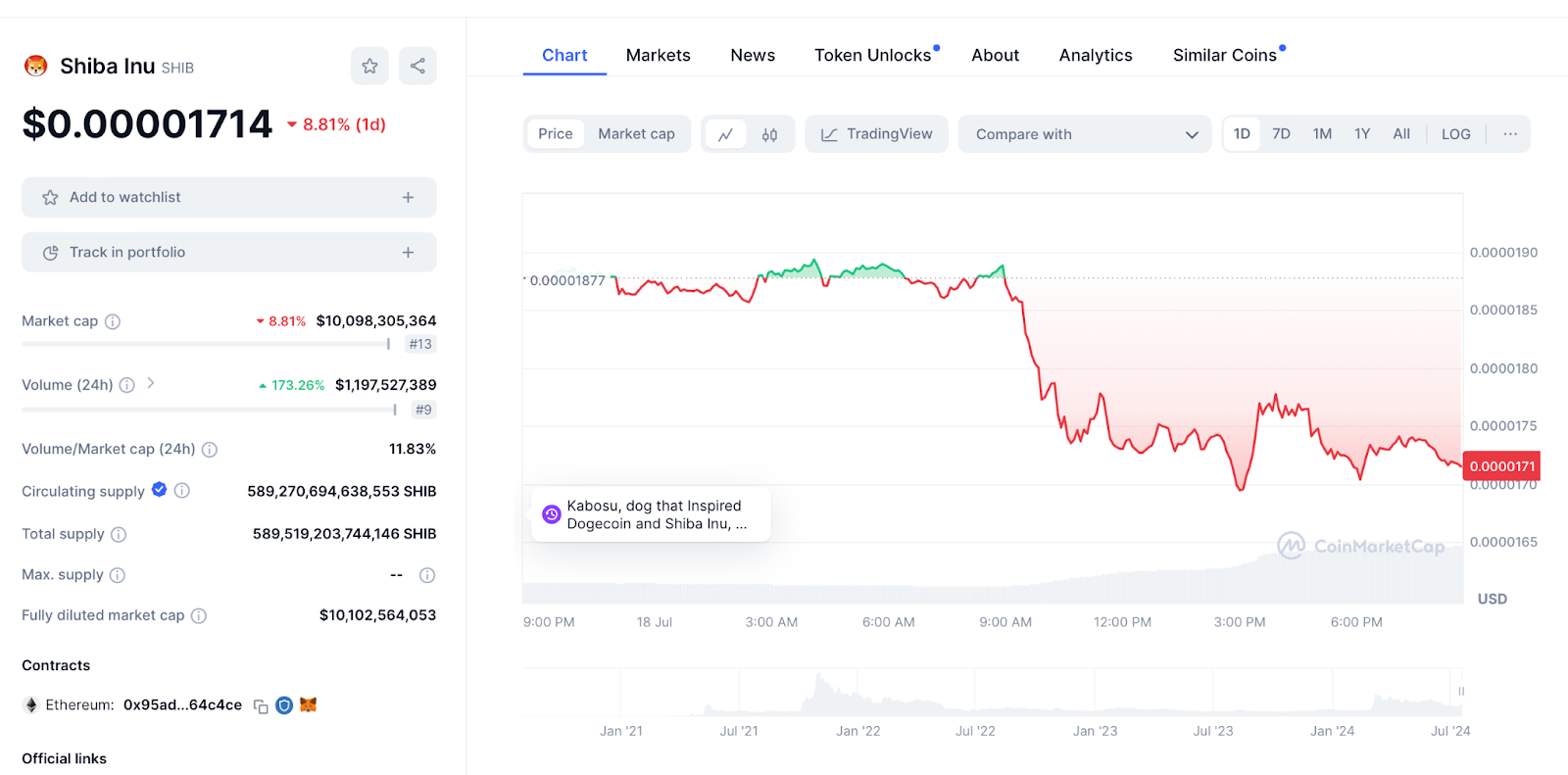
Task: Open the Markets tab
Action: click(659, 56)
